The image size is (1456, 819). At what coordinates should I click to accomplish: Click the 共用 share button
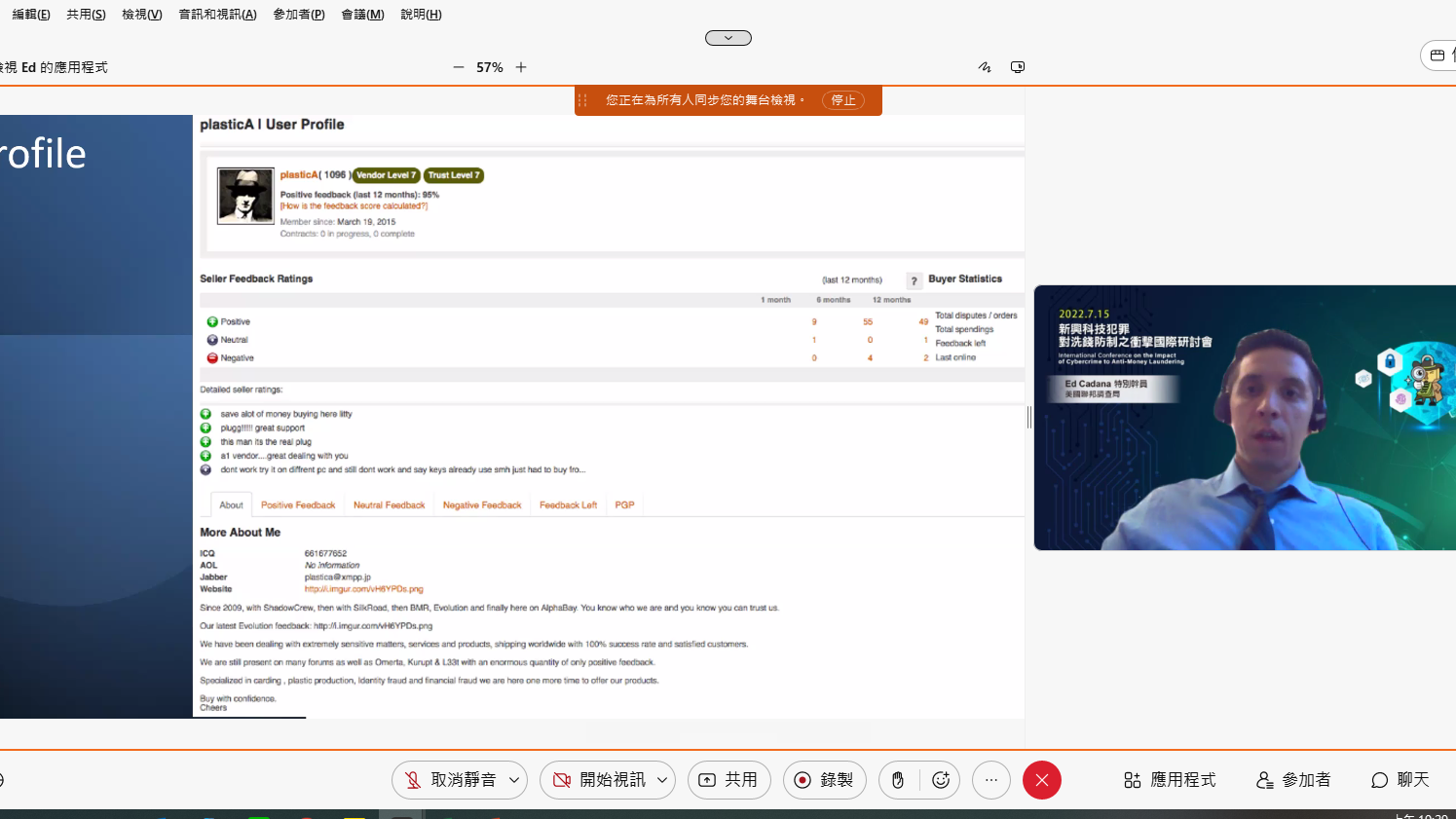[x=728, y=780]
